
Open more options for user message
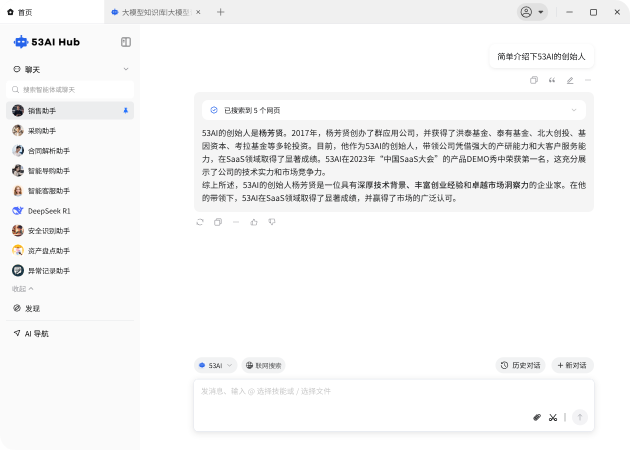coord(588,80)
